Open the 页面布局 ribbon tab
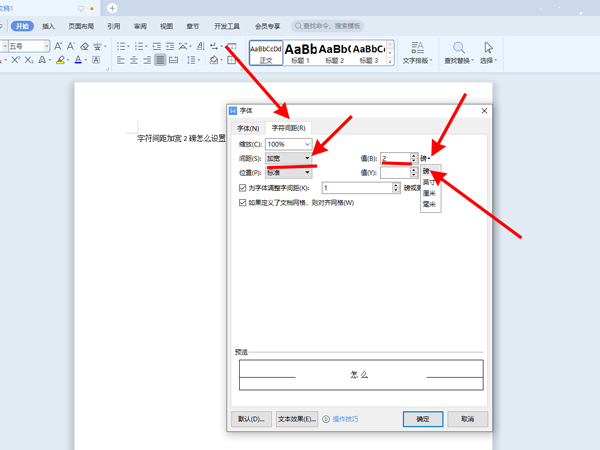 [x=82, y=26]
